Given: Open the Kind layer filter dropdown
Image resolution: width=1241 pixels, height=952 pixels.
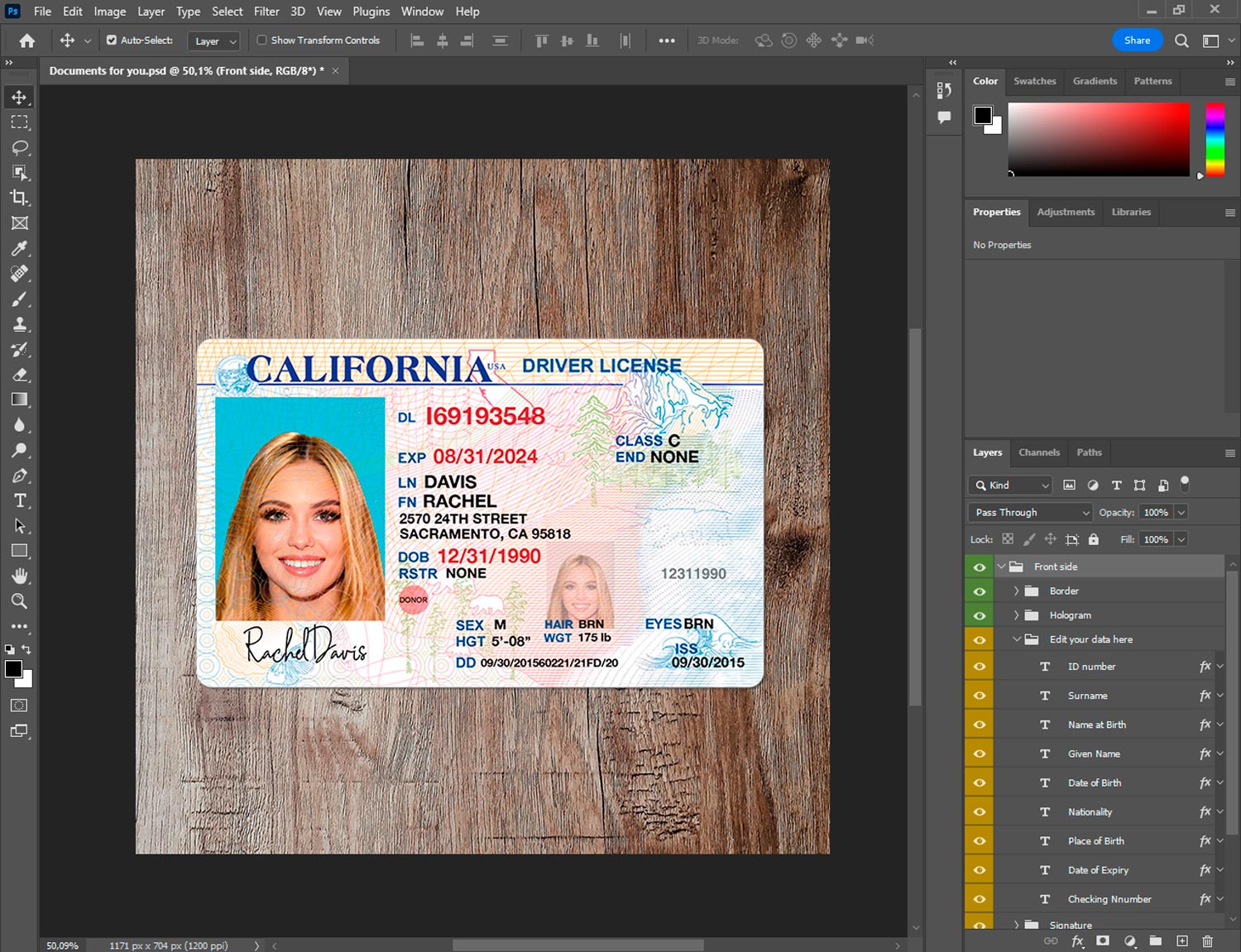Looking at the screenshot, I should click(1010, 486).
